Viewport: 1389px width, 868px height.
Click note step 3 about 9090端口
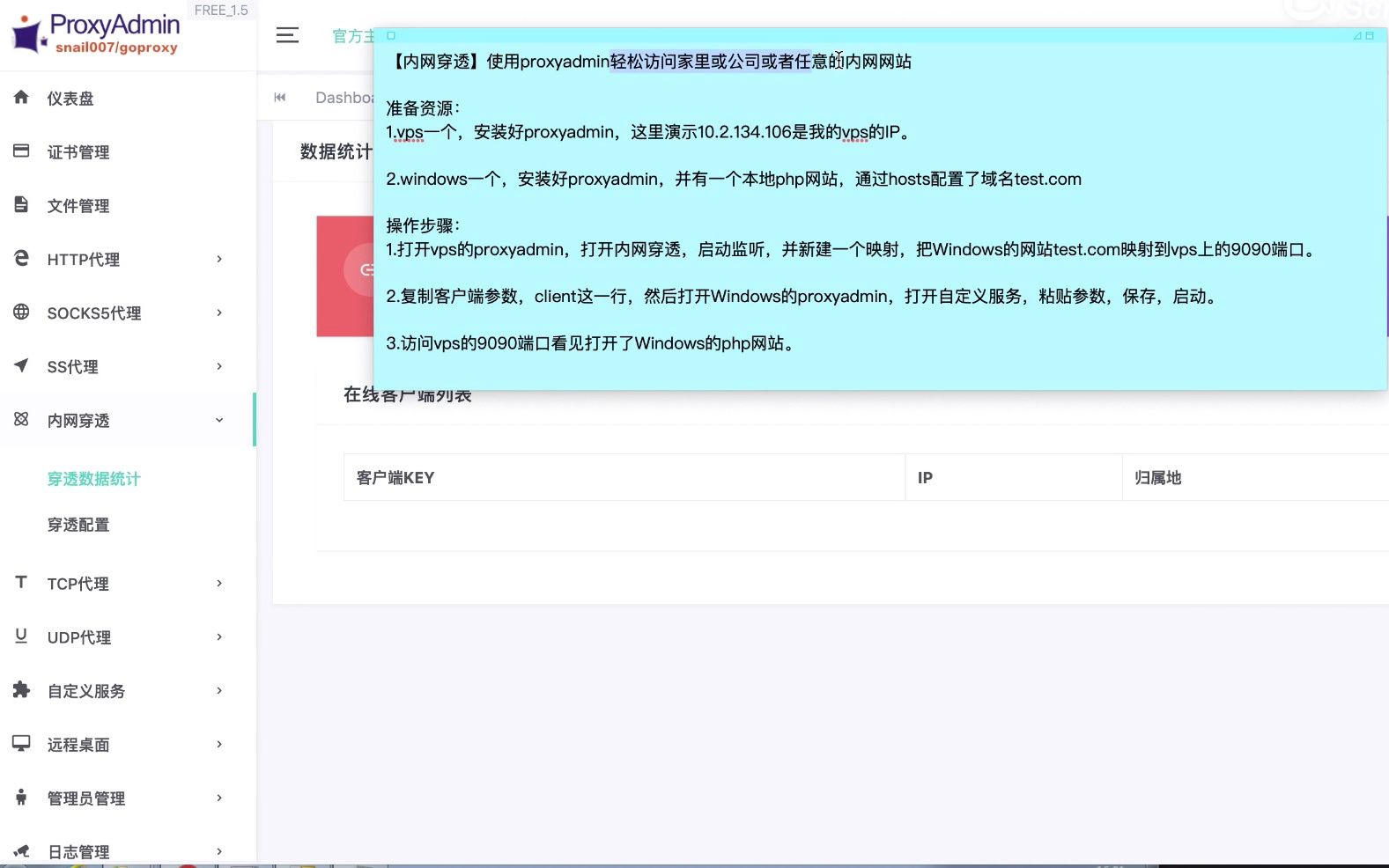(x=592, y=343)
